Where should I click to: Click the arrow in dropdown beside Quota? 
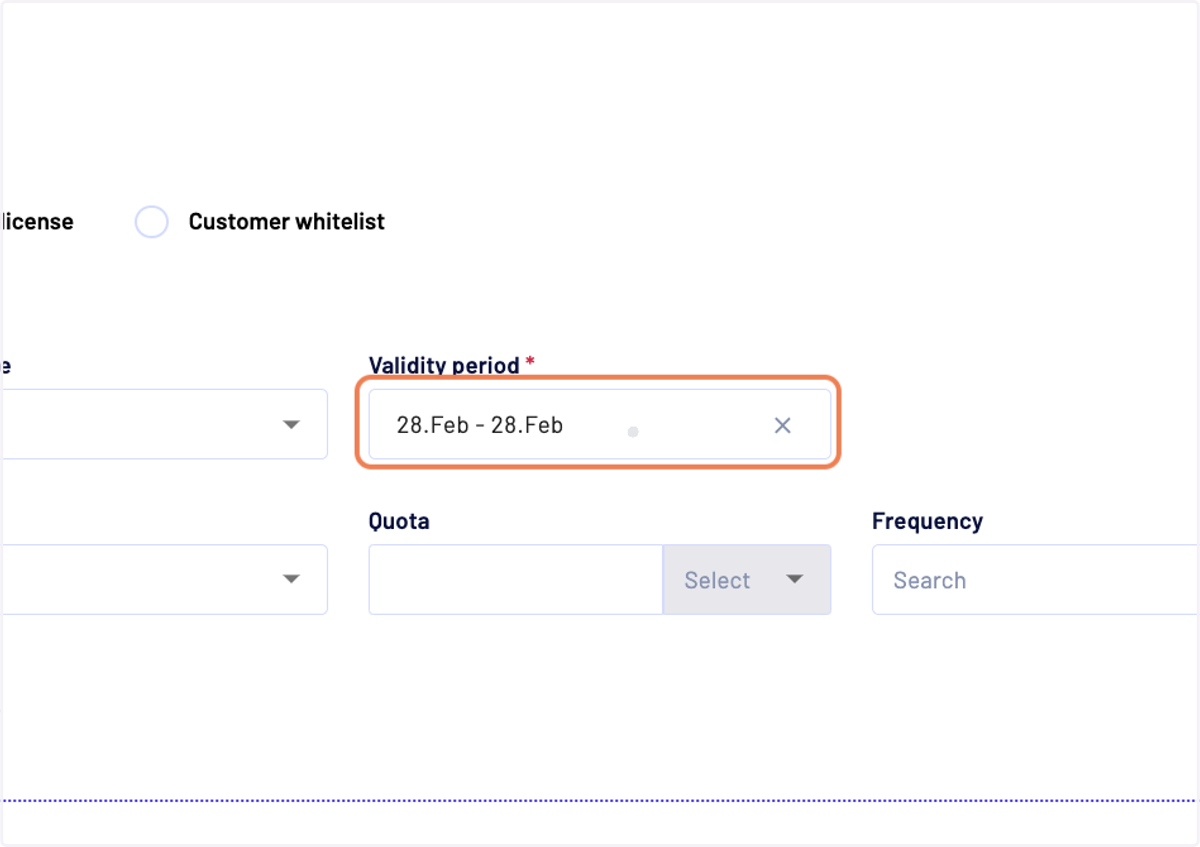tap(291, 579)
